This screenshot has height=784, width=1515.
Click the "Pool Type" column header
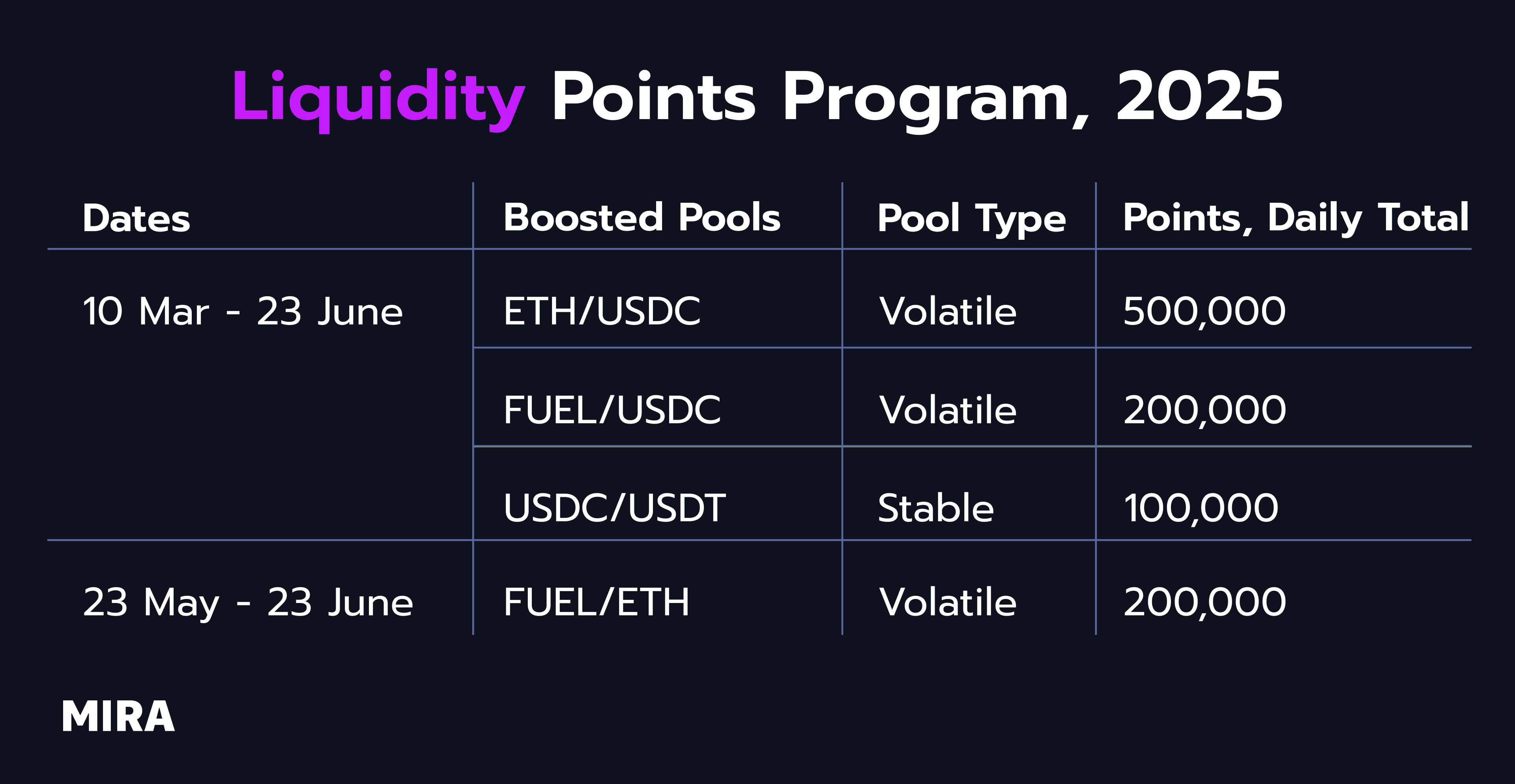coord(971,218)
